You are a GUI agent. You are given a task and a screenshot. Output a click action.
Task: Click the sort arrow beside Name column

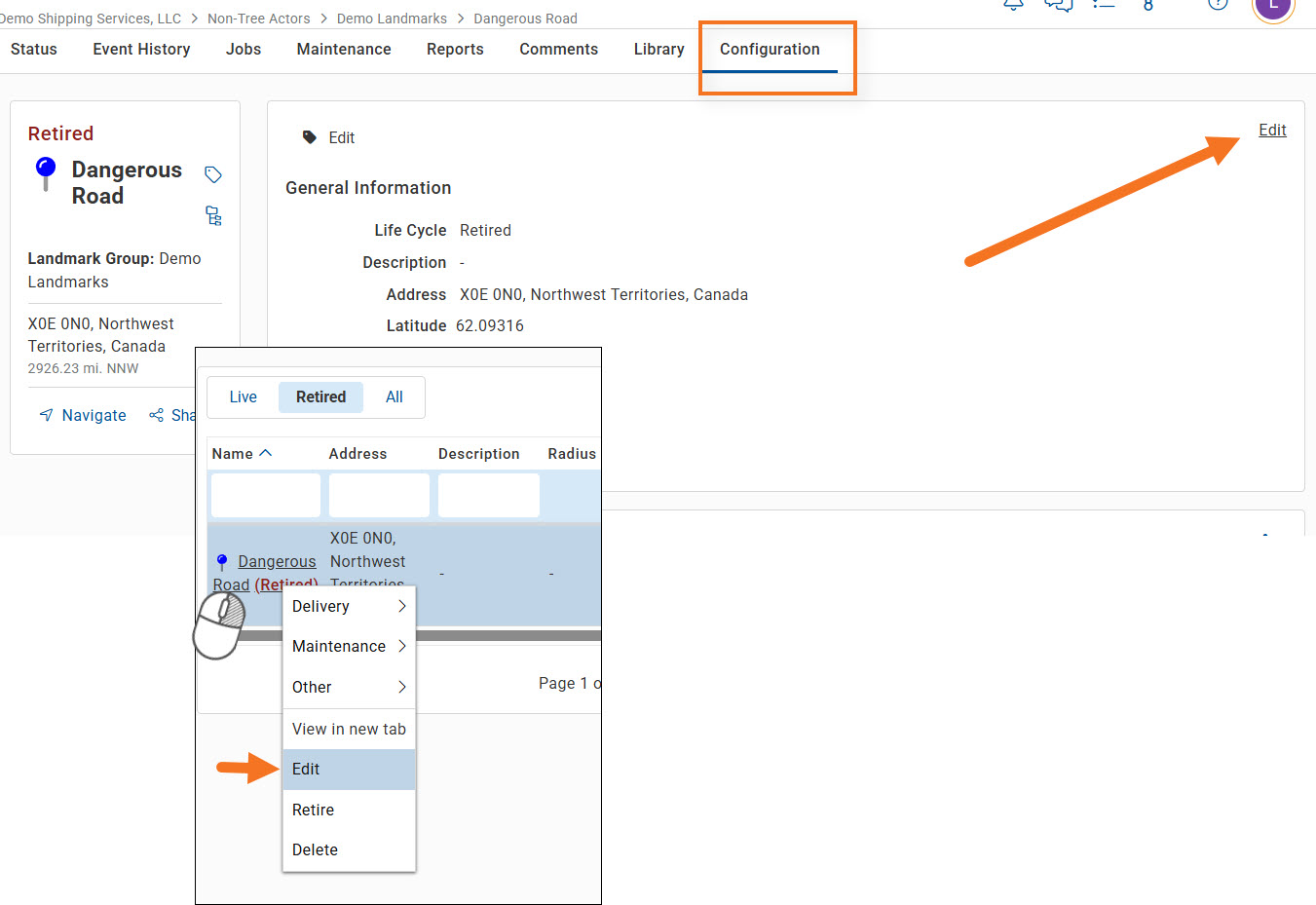tap(266, 453)
